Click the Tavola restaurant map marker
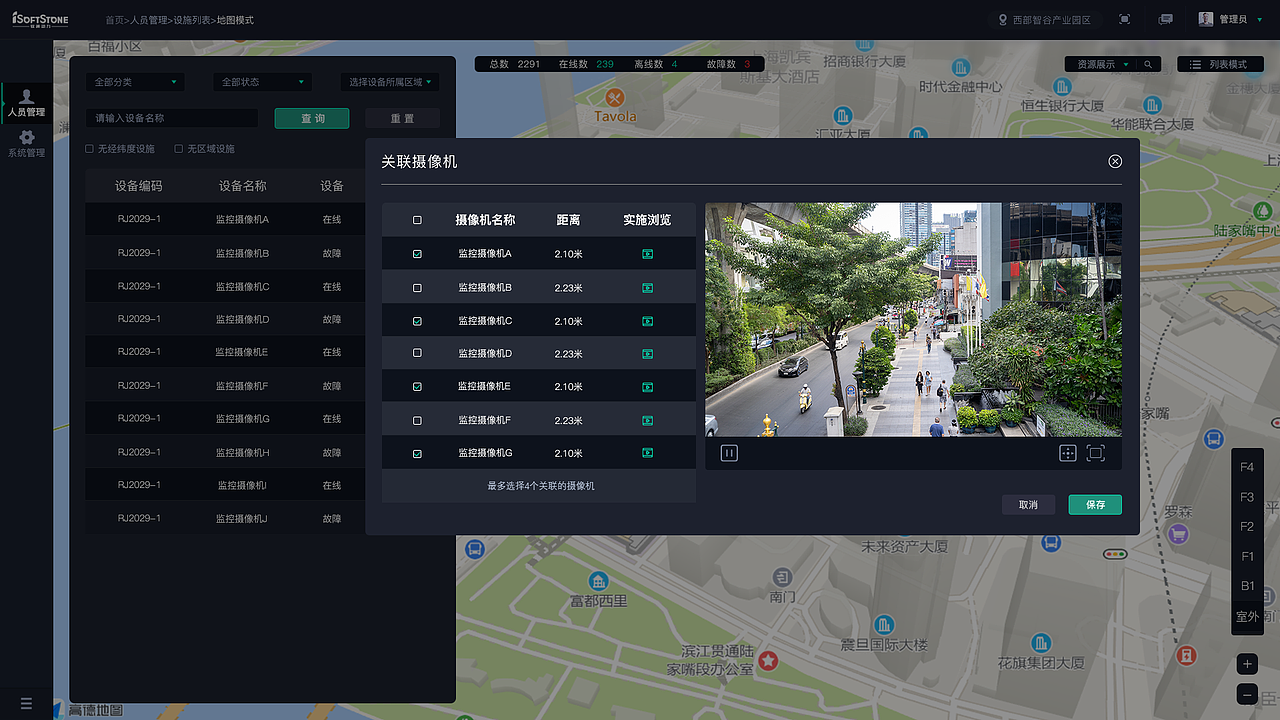Screen dimensions: 1280x720 click(x=615, y=98)
